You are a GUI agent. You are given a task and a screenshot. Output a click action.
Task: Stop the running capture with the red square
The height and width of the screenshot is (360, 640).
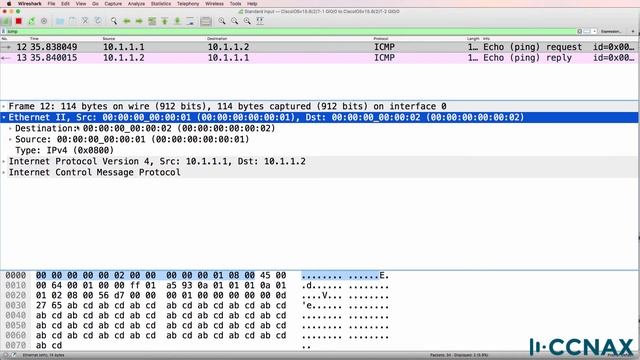click(19, 21)
